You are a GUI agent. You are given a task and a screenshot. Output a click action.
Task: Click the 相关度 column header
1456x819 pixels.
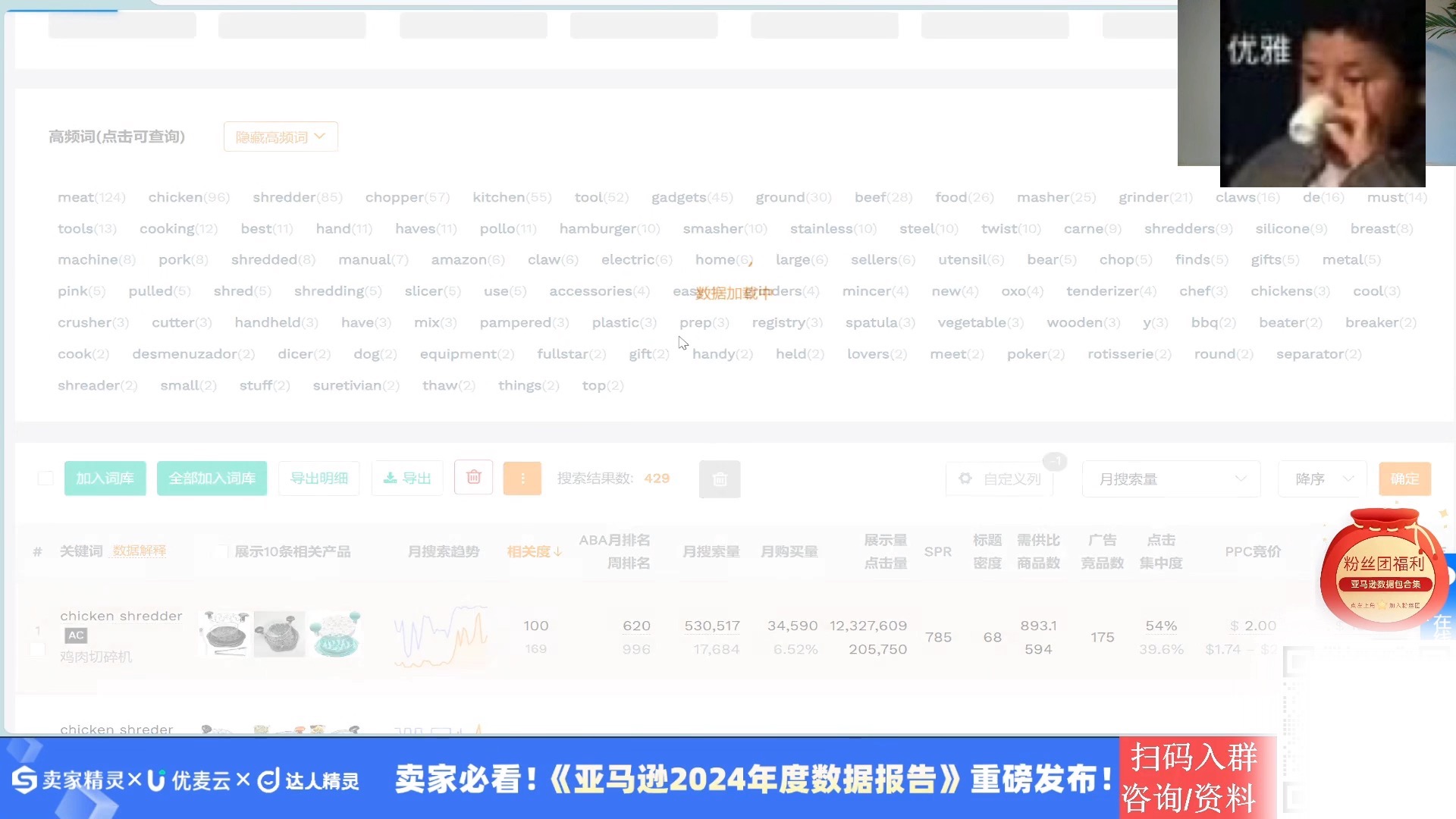(529, 551)
